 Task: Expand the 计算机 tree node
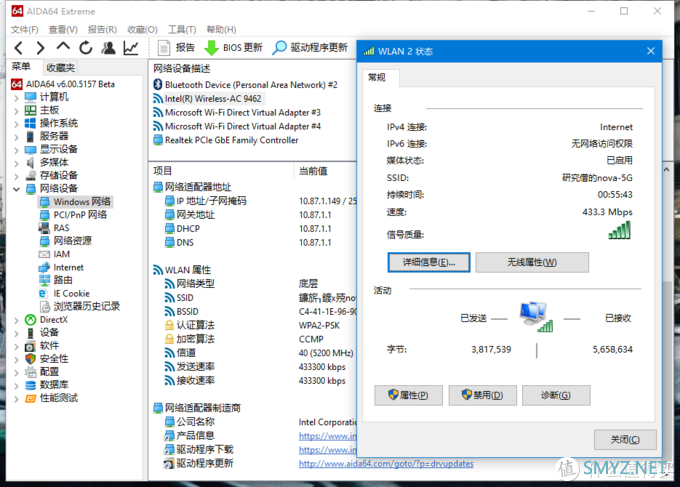[x=16, y=98]
